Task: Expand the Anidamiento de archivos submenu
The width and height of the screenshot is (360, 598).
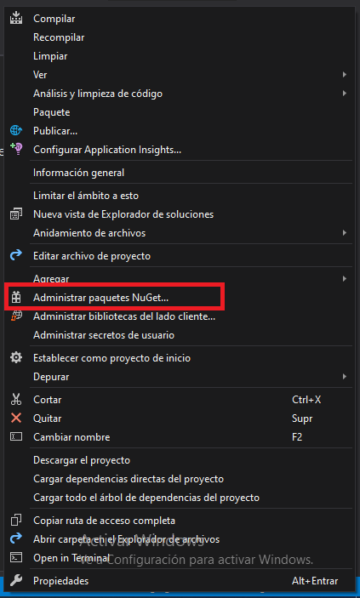Action: coord(344,232)
